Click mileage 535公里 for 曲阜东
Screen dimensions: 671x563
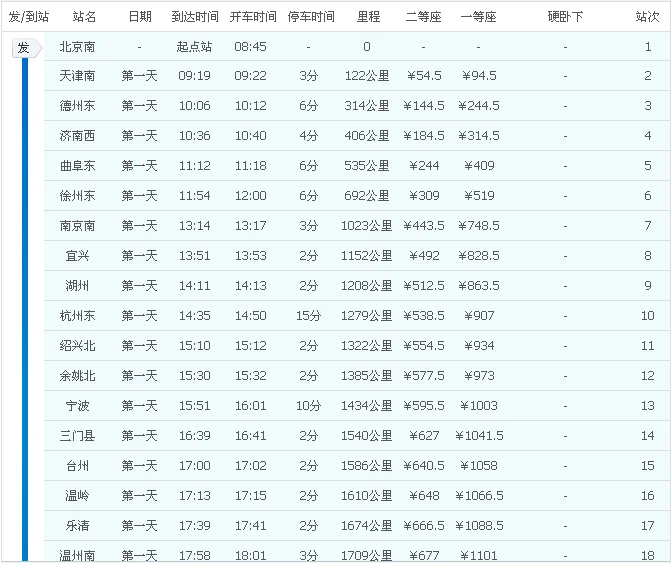pos(367,166)
